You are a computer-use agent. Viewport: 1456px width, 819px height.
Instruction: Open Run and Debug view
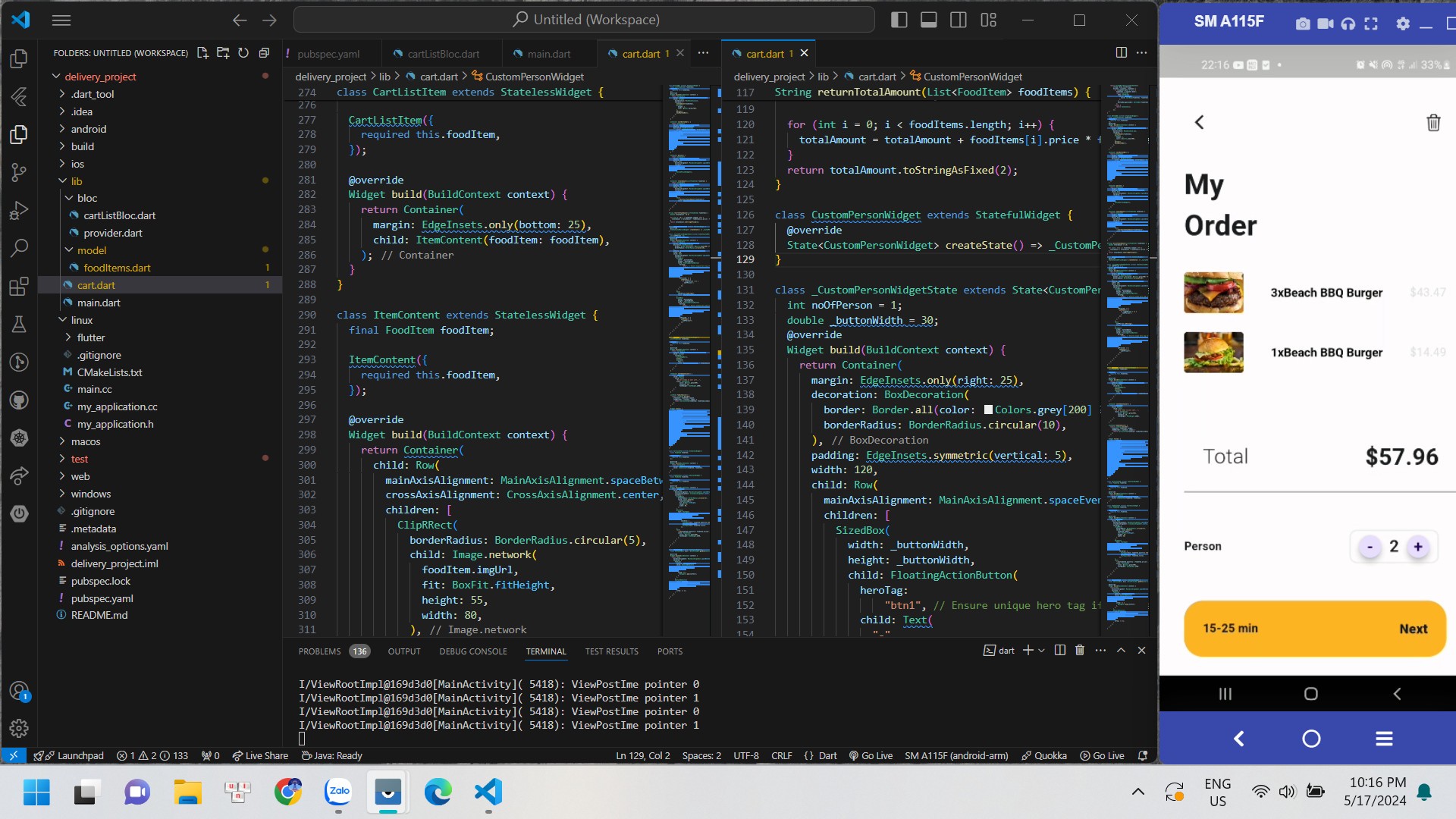pos(19,211)
